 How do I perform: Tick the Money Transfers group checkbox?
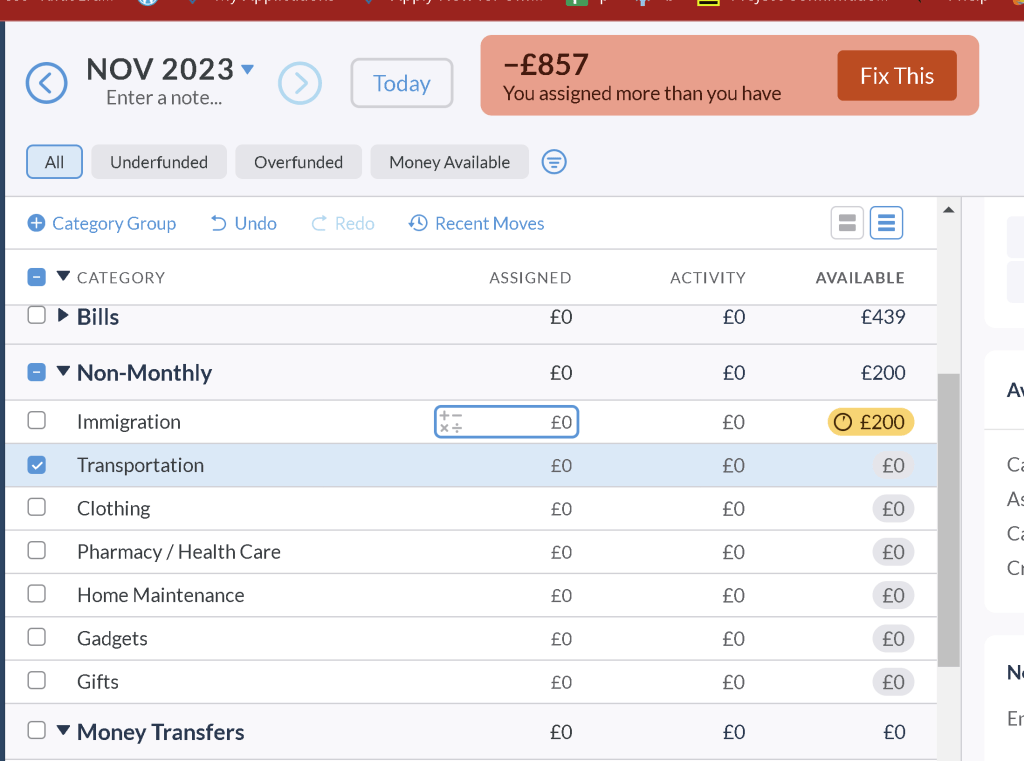tap(37, 730)
